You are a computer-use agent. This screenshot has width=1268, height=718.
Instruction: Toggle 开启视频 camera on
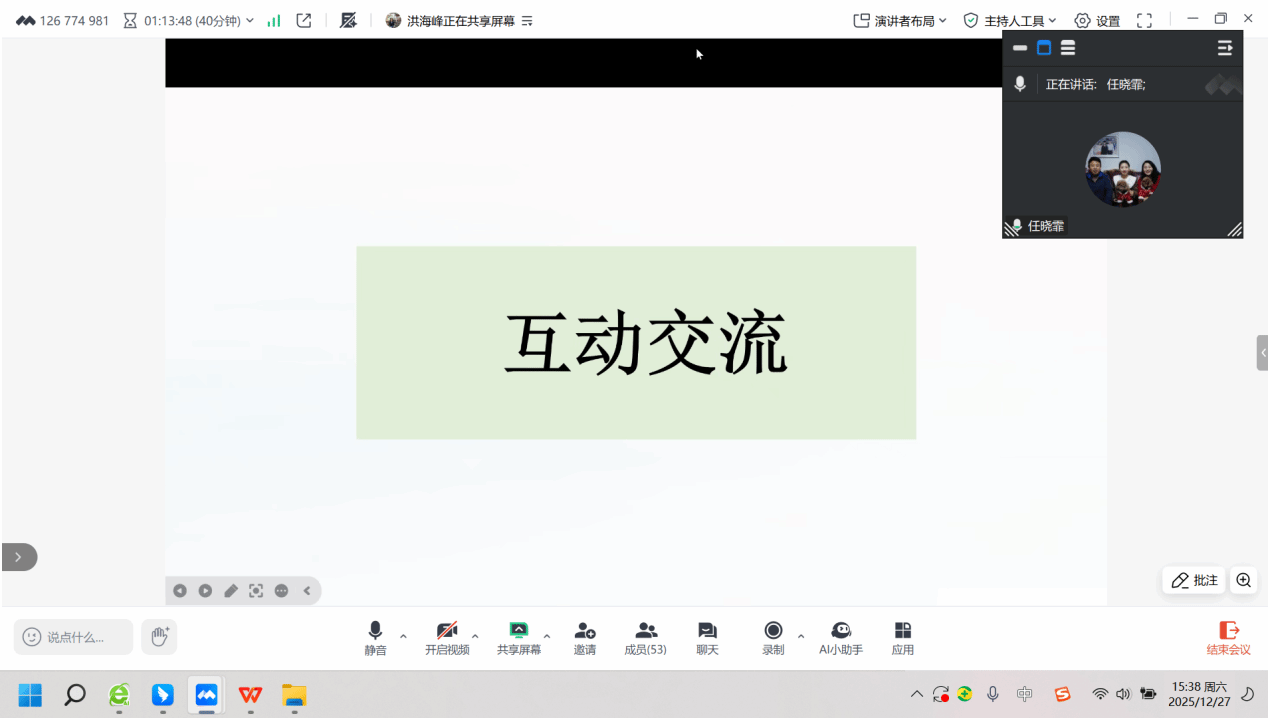tap(446, 636)
